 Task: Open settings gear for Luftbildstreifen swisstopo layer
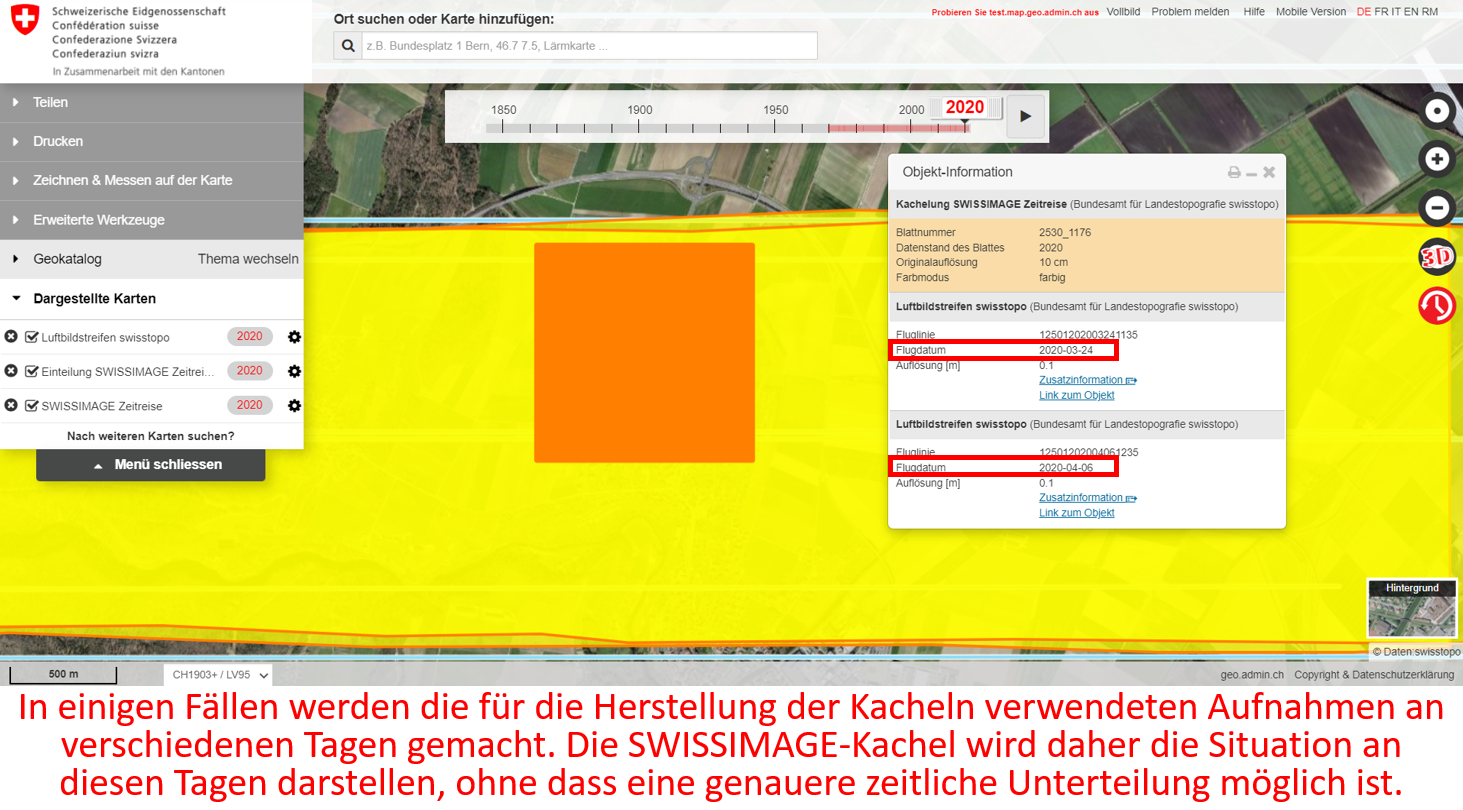click(x=294, y=337)
